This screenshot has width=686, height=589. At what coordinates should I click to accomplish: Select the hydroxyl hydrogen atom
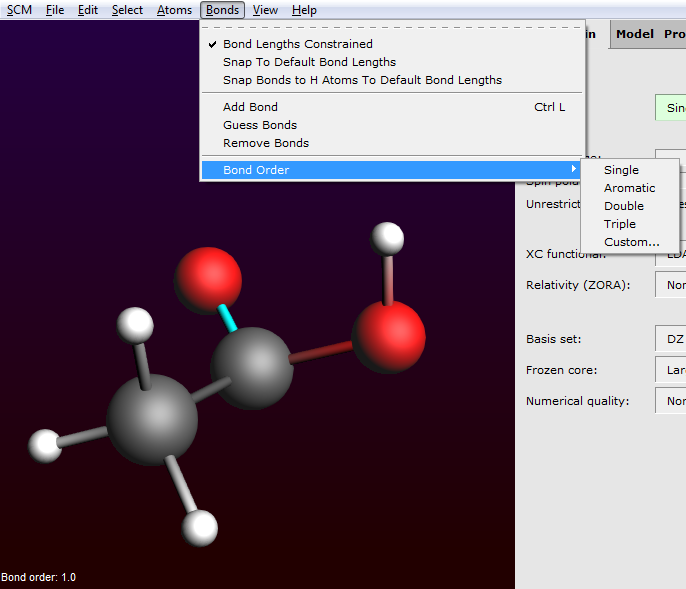point(387,238)
